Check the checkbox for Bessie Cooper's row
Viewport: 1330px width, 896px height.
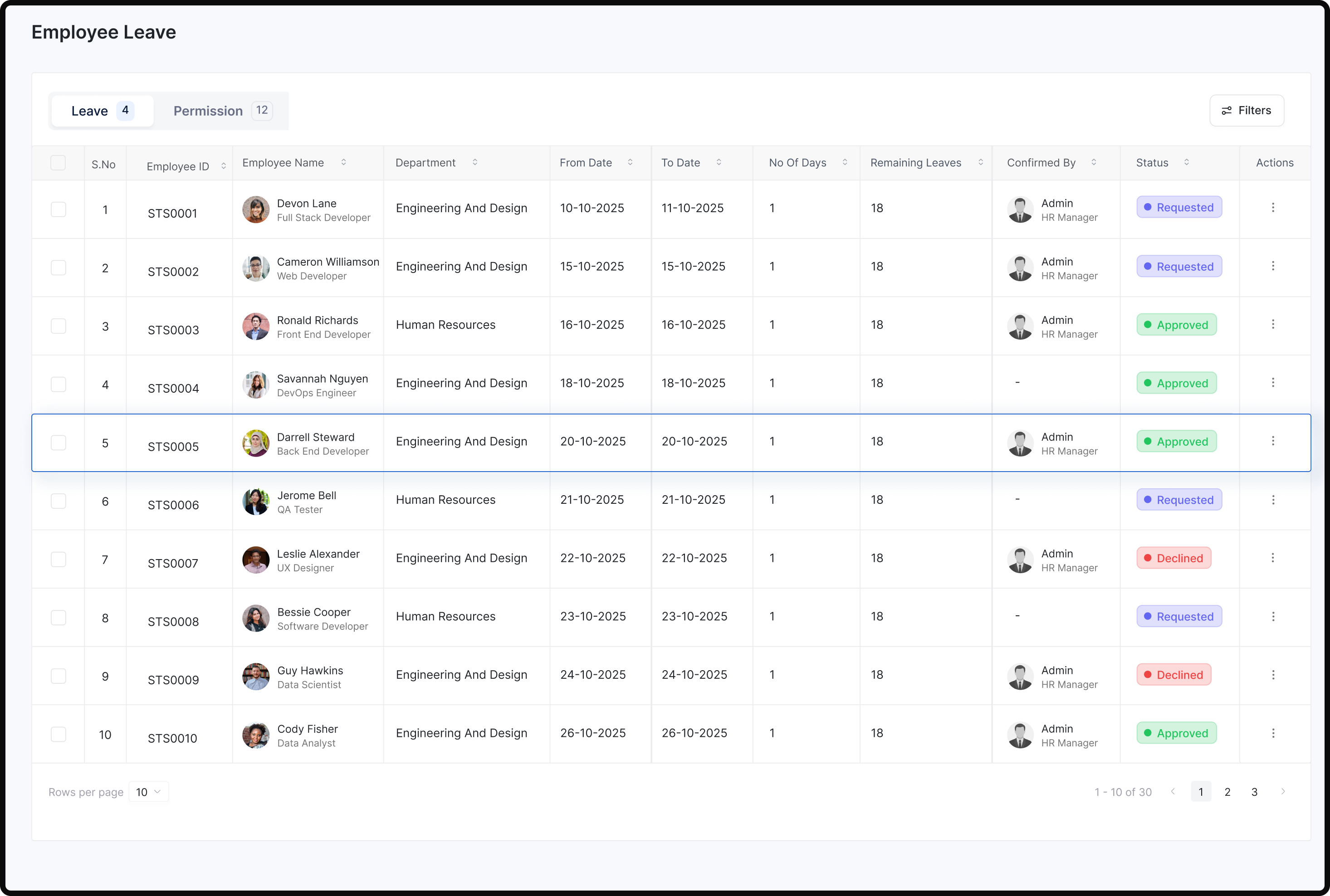tap(59, 617)
